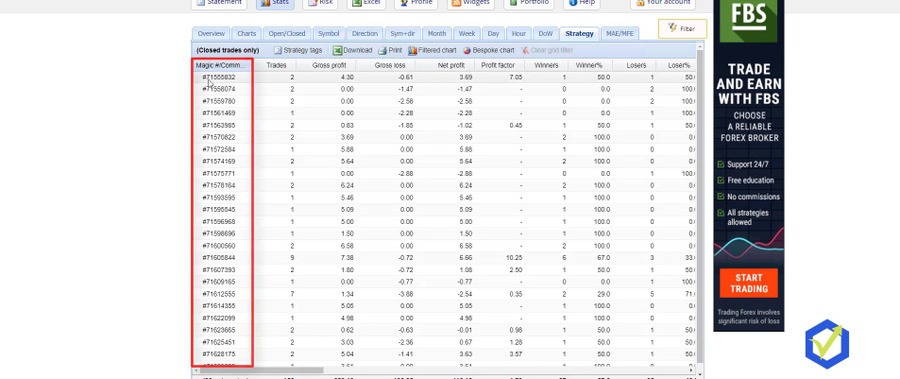This screenshot has height=379, width=900.
Task: Click the START TRADING ad button
Action: (748, 283)
